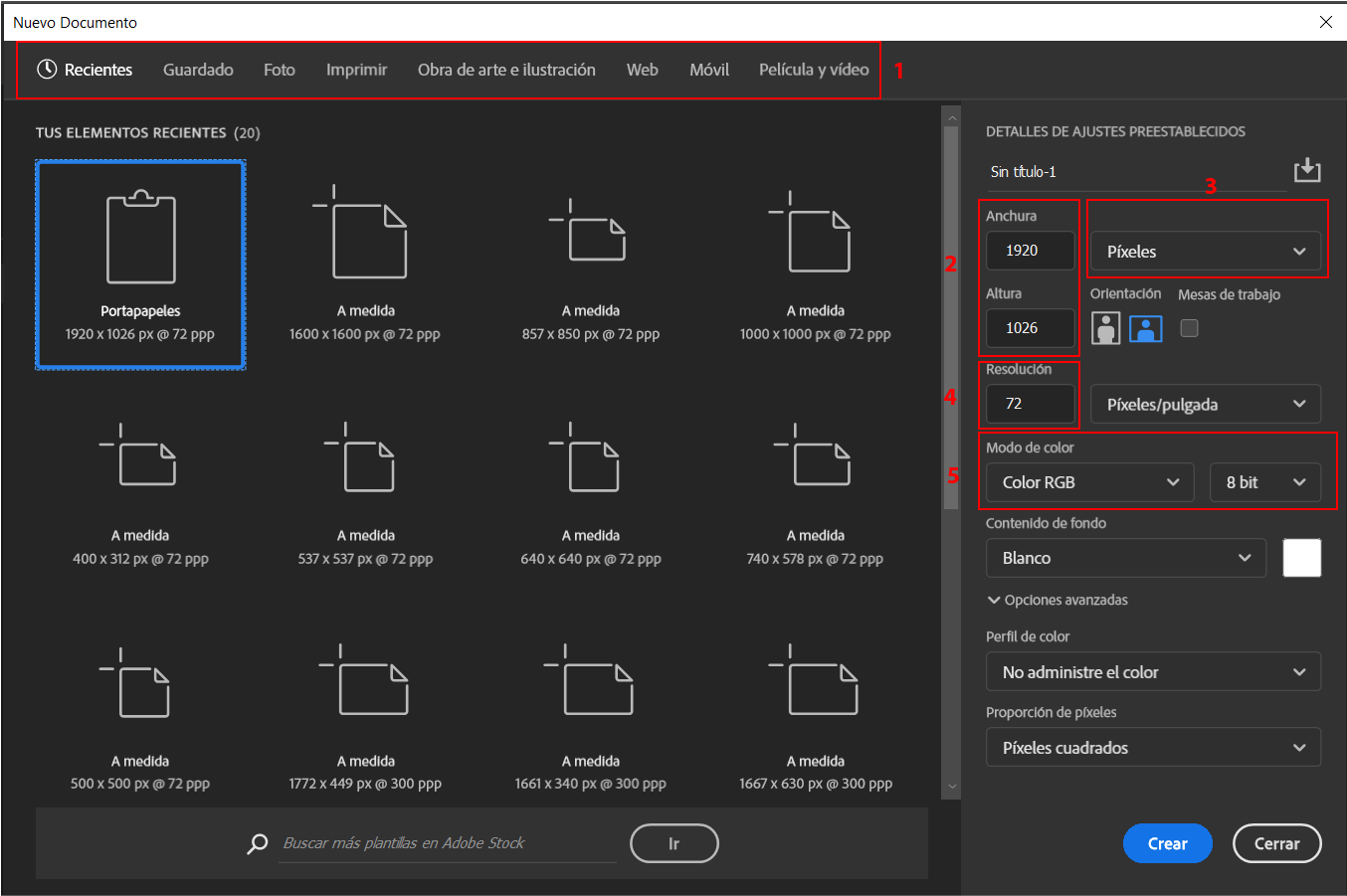Click the presets list scroll up arrow
Viewport: 1347px width, 896px height.
952,117
